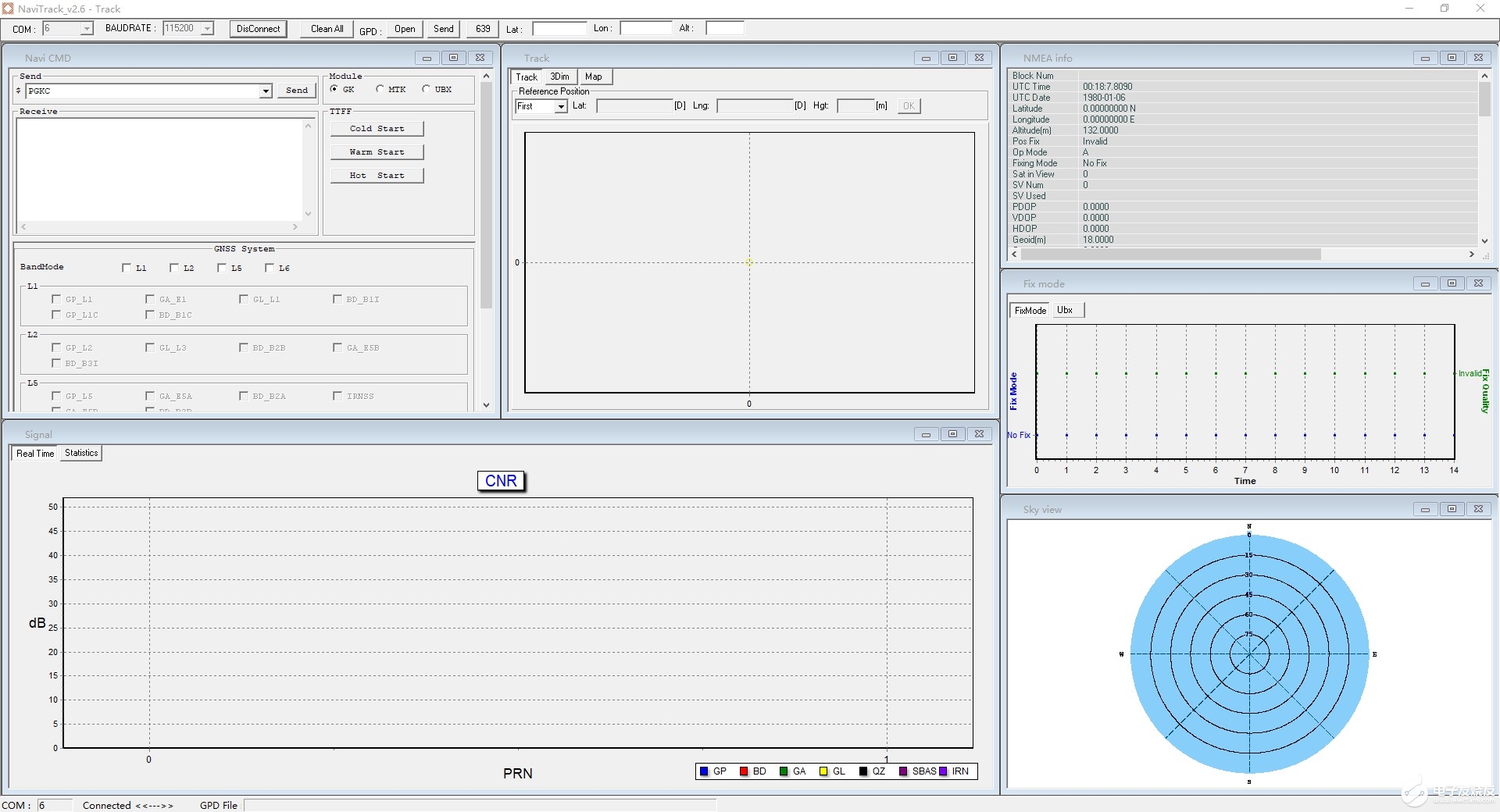Screen dimensions: 1500x812
Task: Expand the PGKC send command dropdown
Action: (x=266, y=91)
